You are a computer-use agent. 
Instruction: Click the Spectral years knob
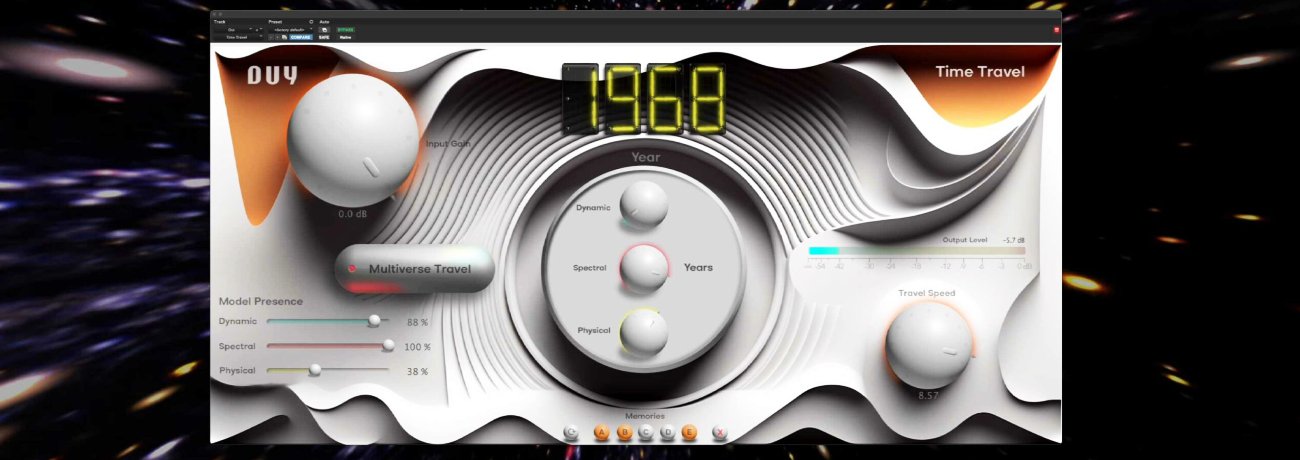coord(644,268)
